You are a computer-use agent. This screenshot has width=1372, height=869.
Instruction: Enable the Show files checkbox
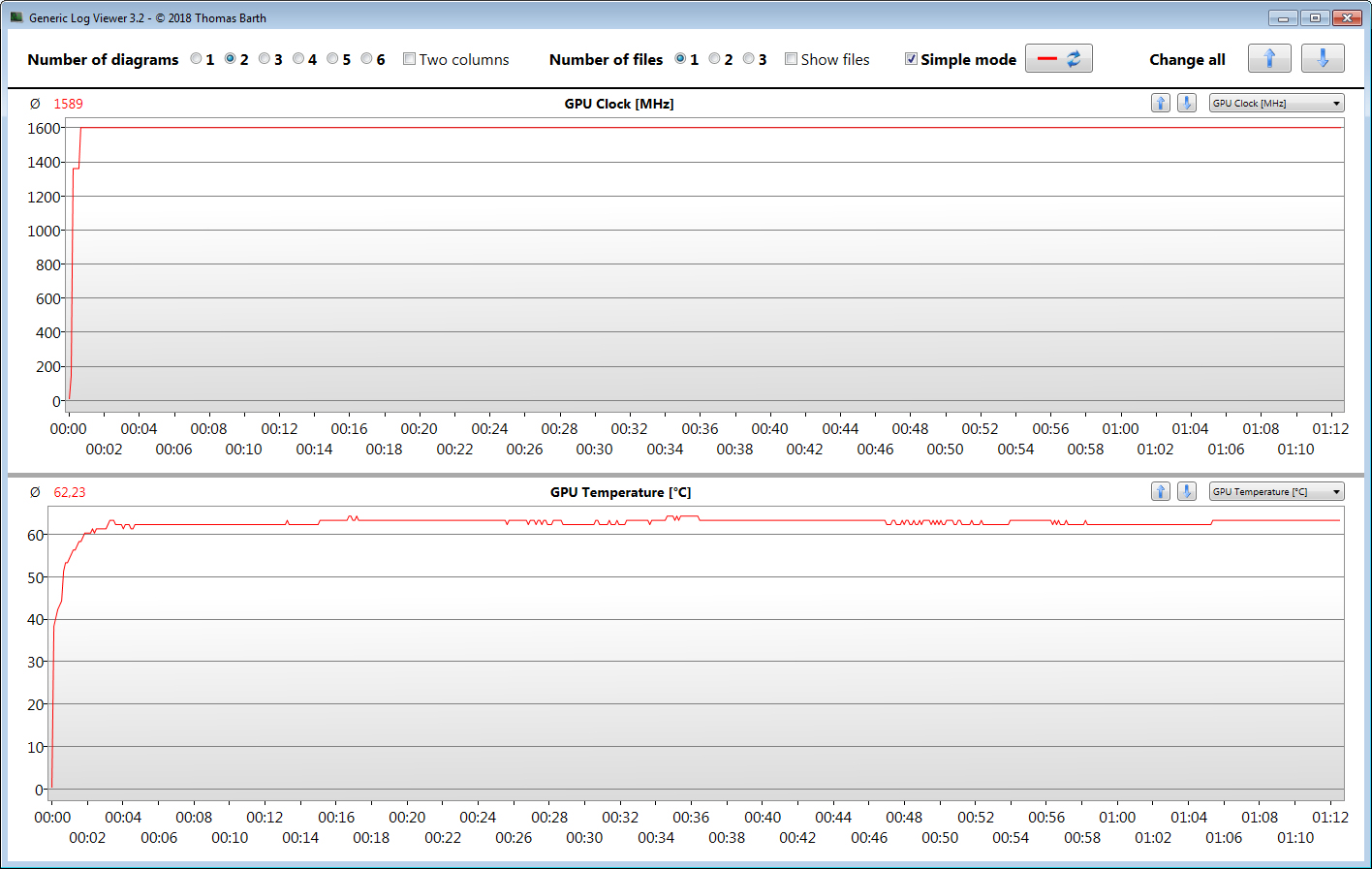click(791, 59)
